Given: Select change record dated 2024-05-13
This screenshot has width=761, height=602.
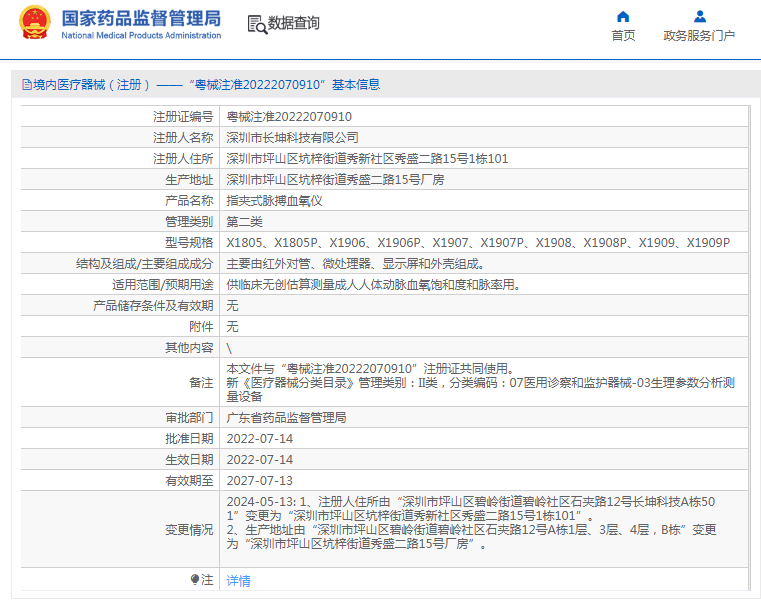Looking at the screenshot, I should [x=471, y=523].
